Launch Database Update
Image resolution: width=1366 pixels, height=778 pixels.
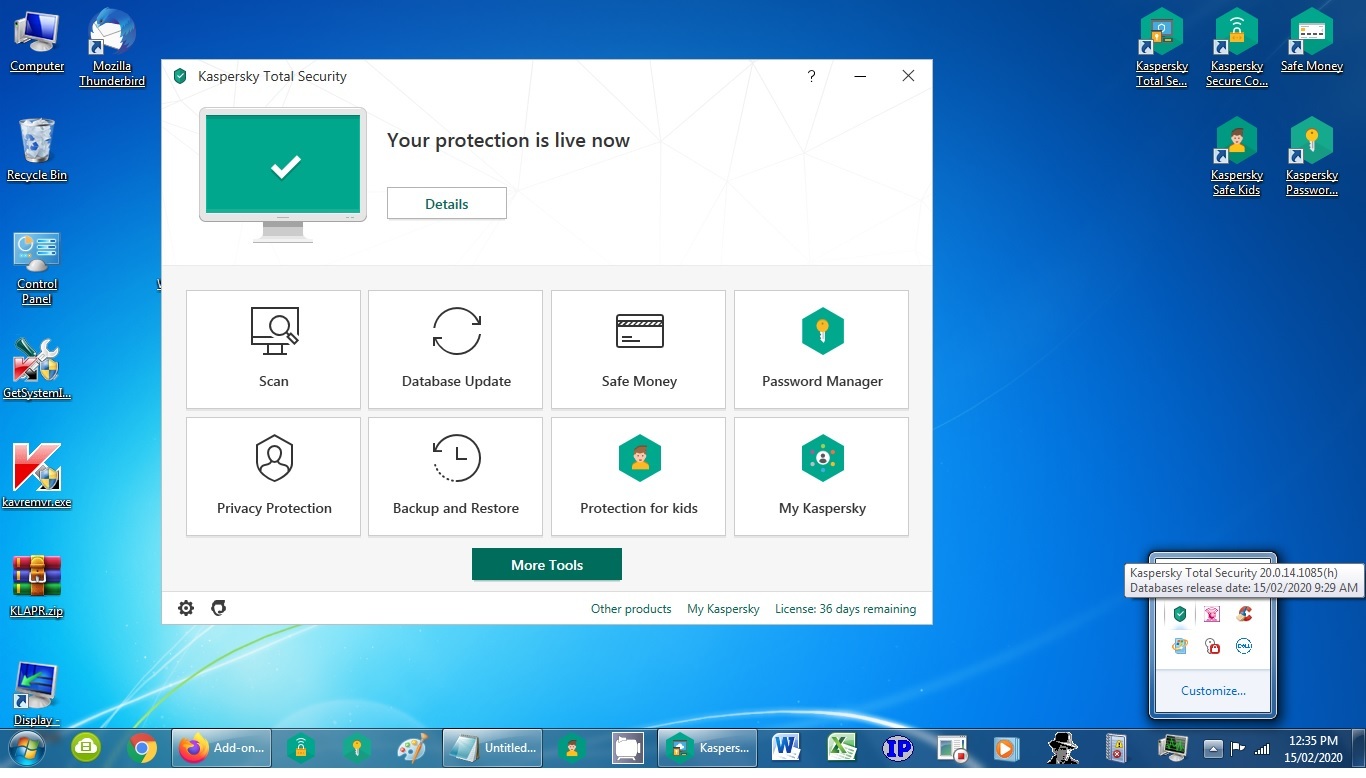(456, 349)
